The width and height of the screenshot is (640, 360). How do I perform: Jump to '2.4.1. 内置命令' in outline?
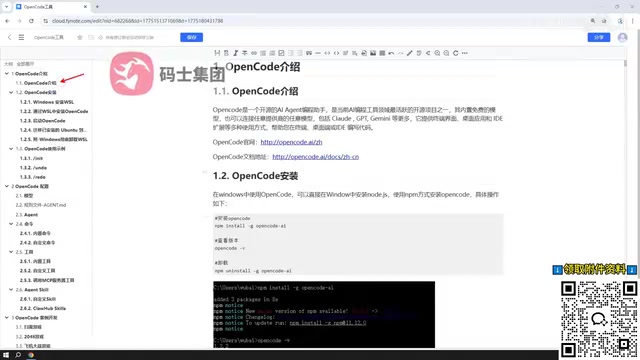point(36,233)
